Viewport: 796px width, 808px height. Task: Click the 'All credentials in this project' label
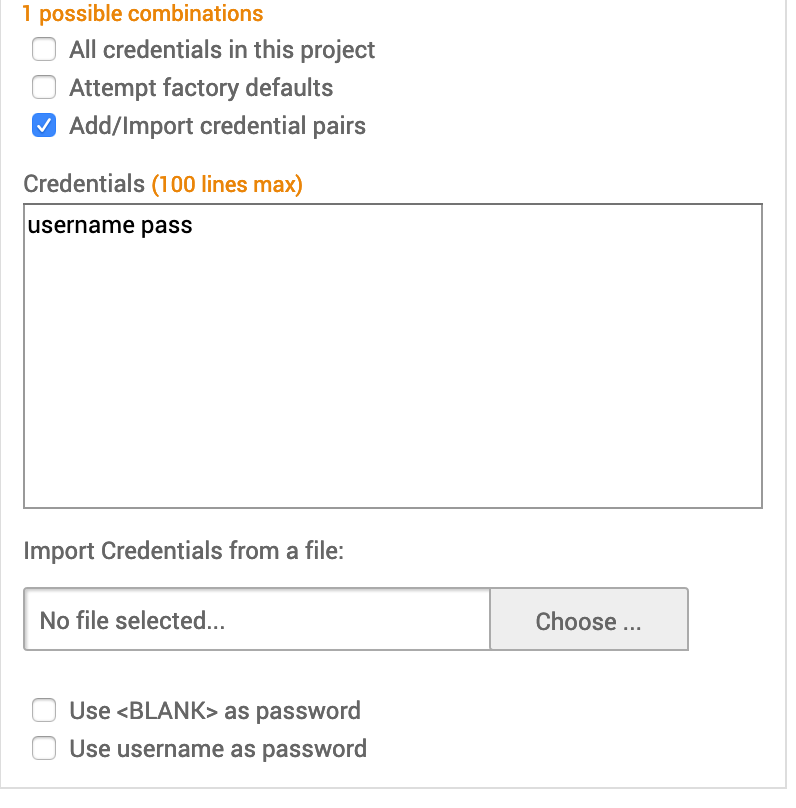pyautogui.click(x=222, y=49)
